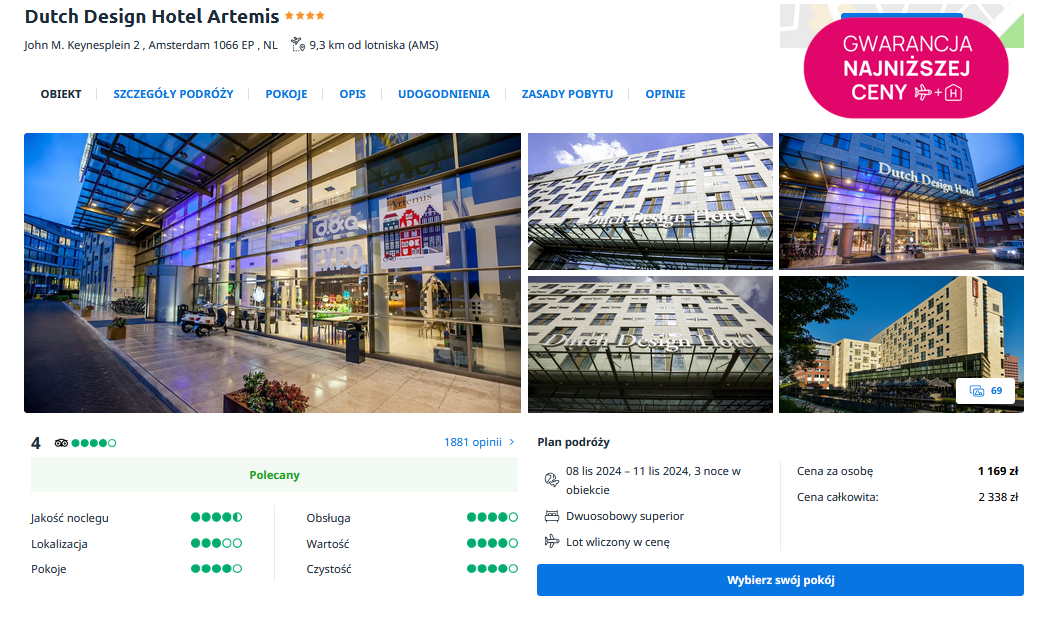Viewport: 1053px width, 623px height.
Task: Switch to SZCZEGÓŁY PODRÓŻY tab
Action: click(173, 94)
